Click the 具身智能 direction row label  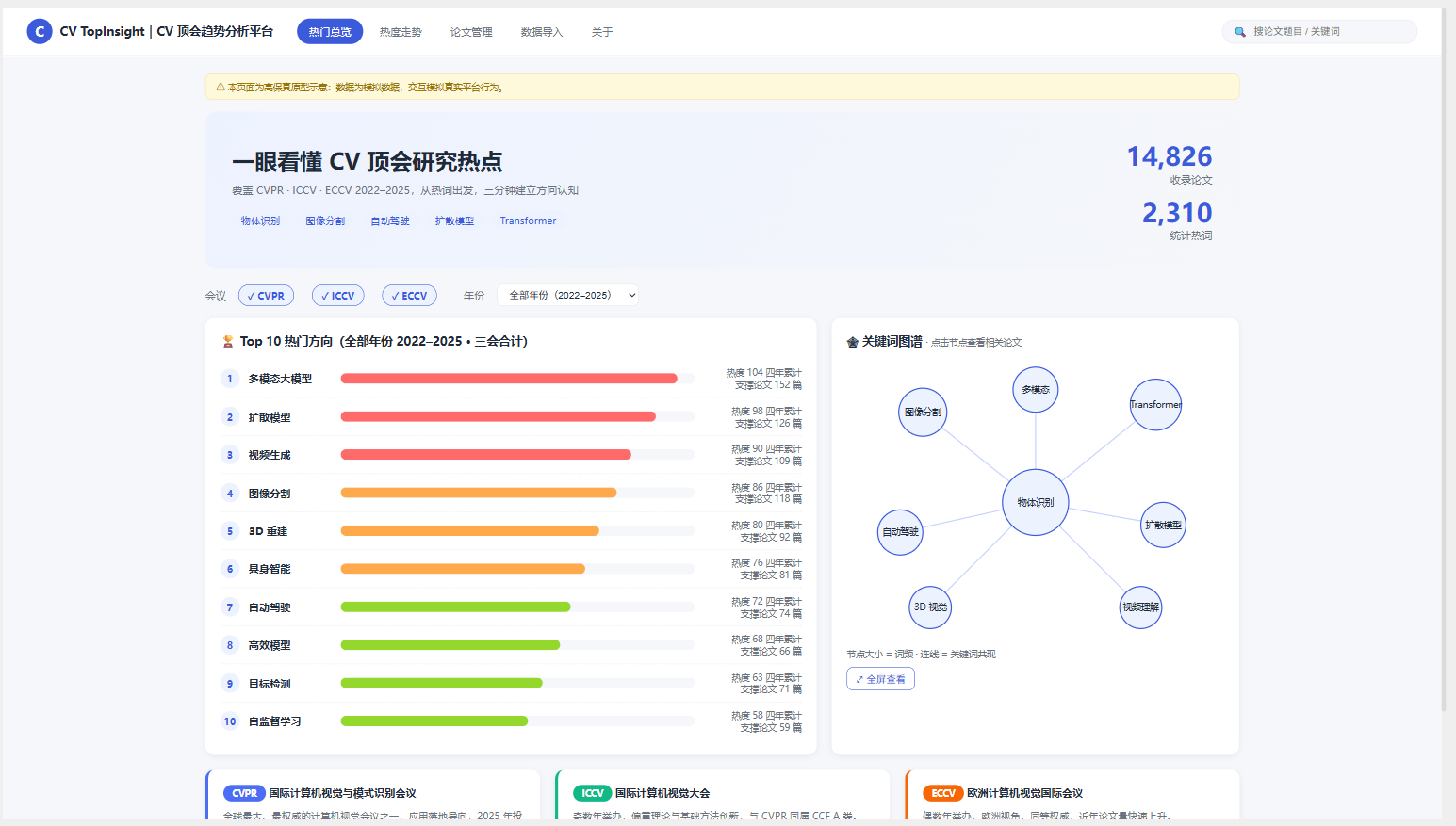click(270, 569)
